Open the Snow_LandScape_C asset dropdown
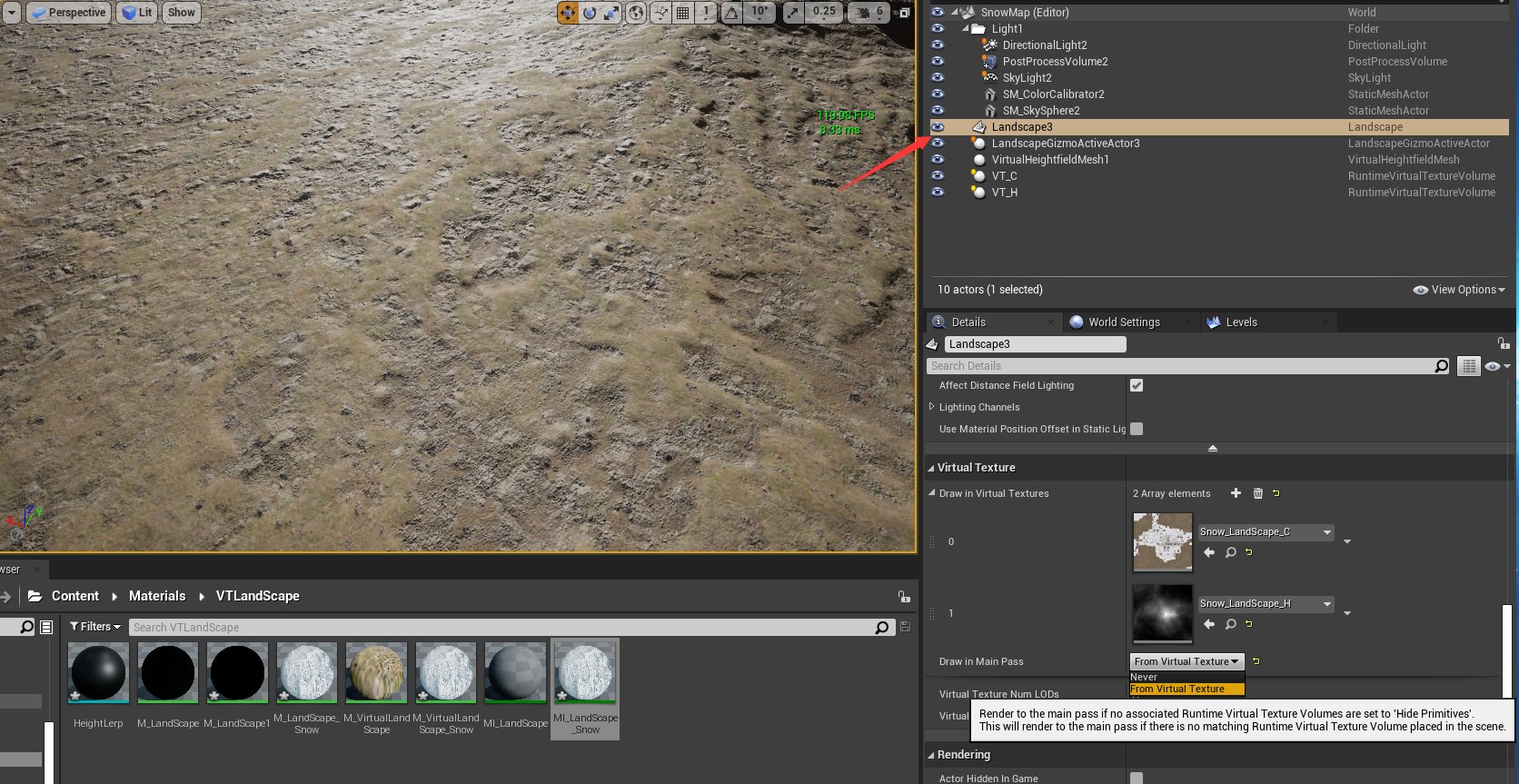Viewport: 1519px width, 784px height. [1266, 532]
